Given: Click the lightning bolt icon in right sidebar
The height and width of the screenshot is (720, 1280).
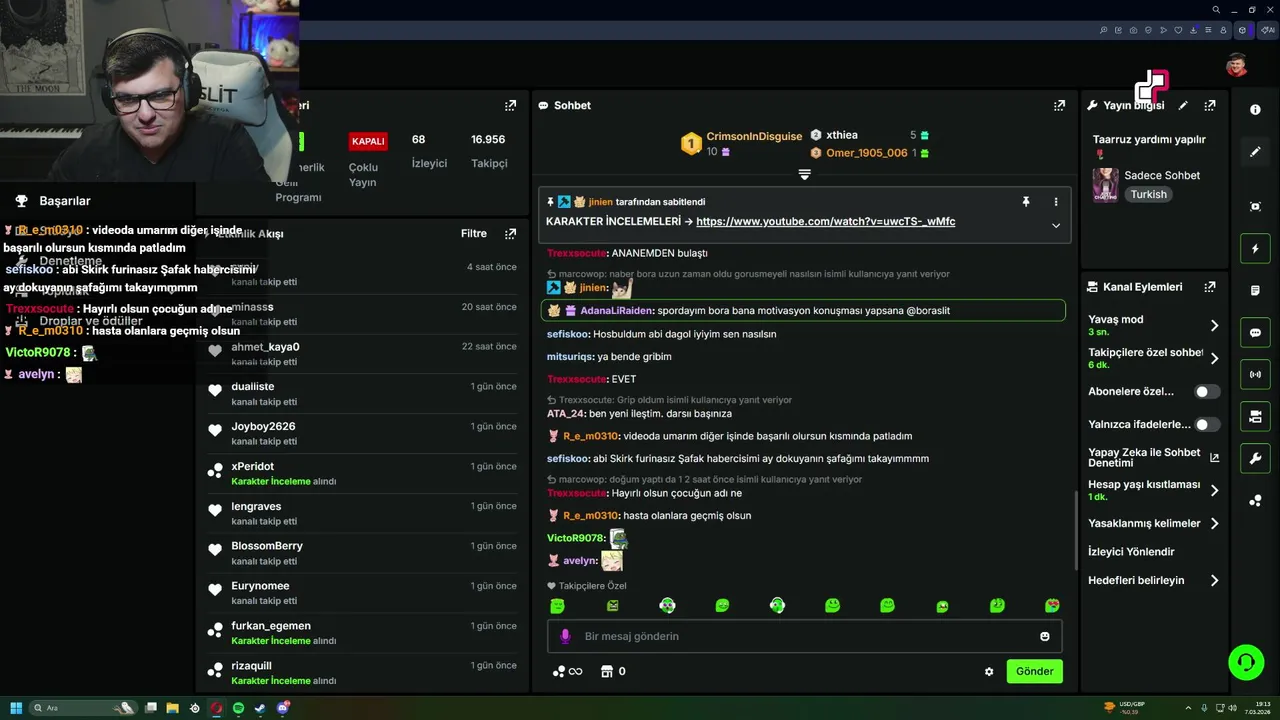Looking at the screenshot, I should 1255,249.
